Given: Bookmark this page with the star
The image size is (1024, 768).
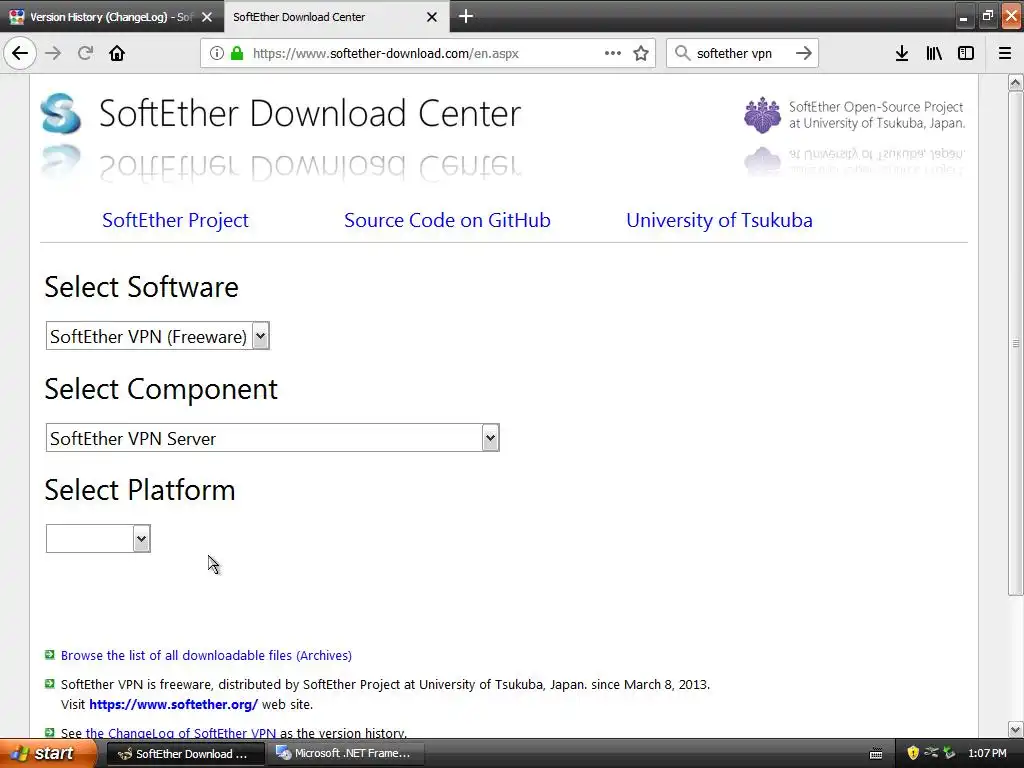Looking at the screenshot, I should (x=641, y=53).
